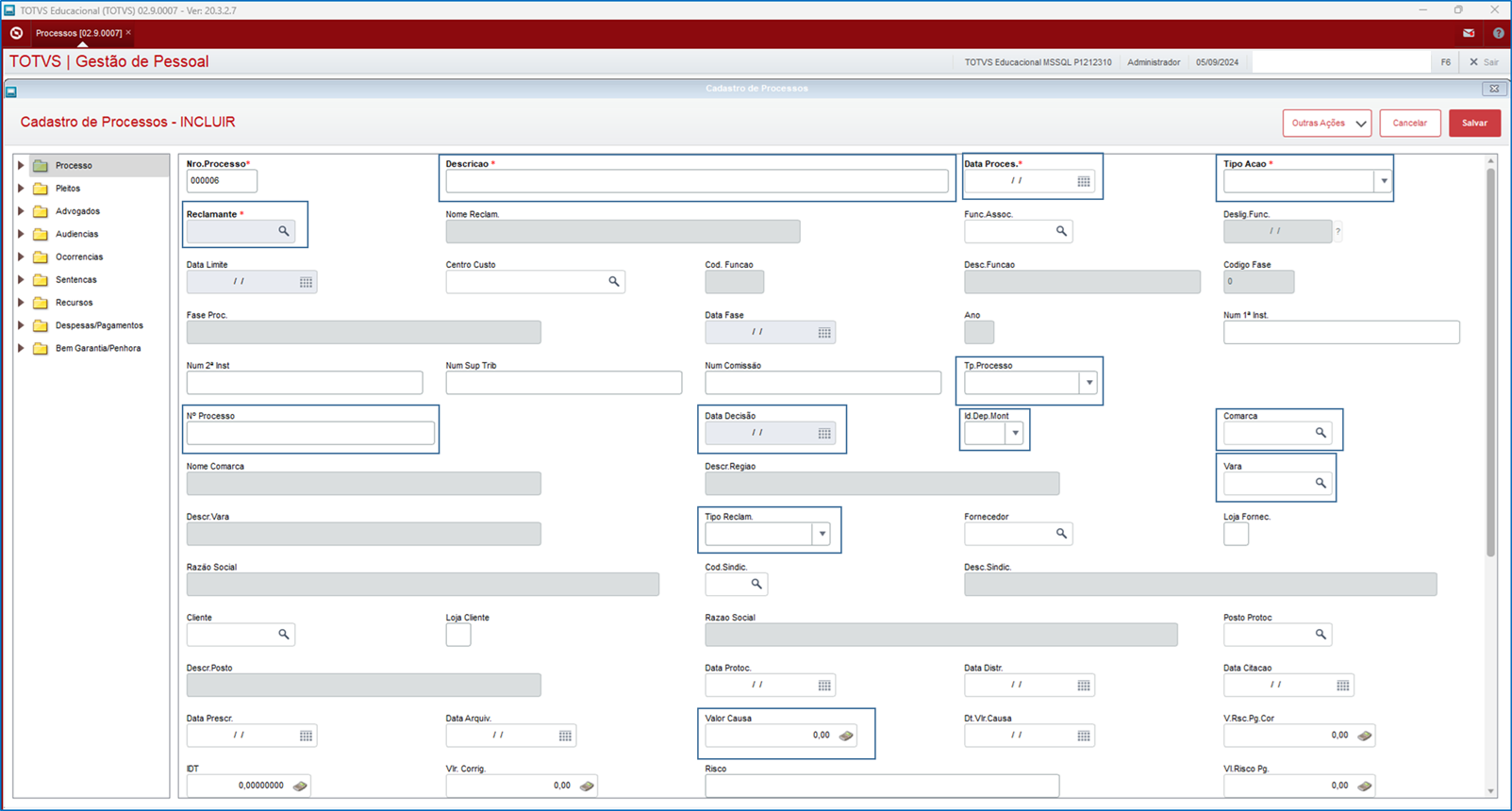Open the Tipo Acao dropdown
This screenshot has height=811, width=1512.
(x=1384, y=181)
